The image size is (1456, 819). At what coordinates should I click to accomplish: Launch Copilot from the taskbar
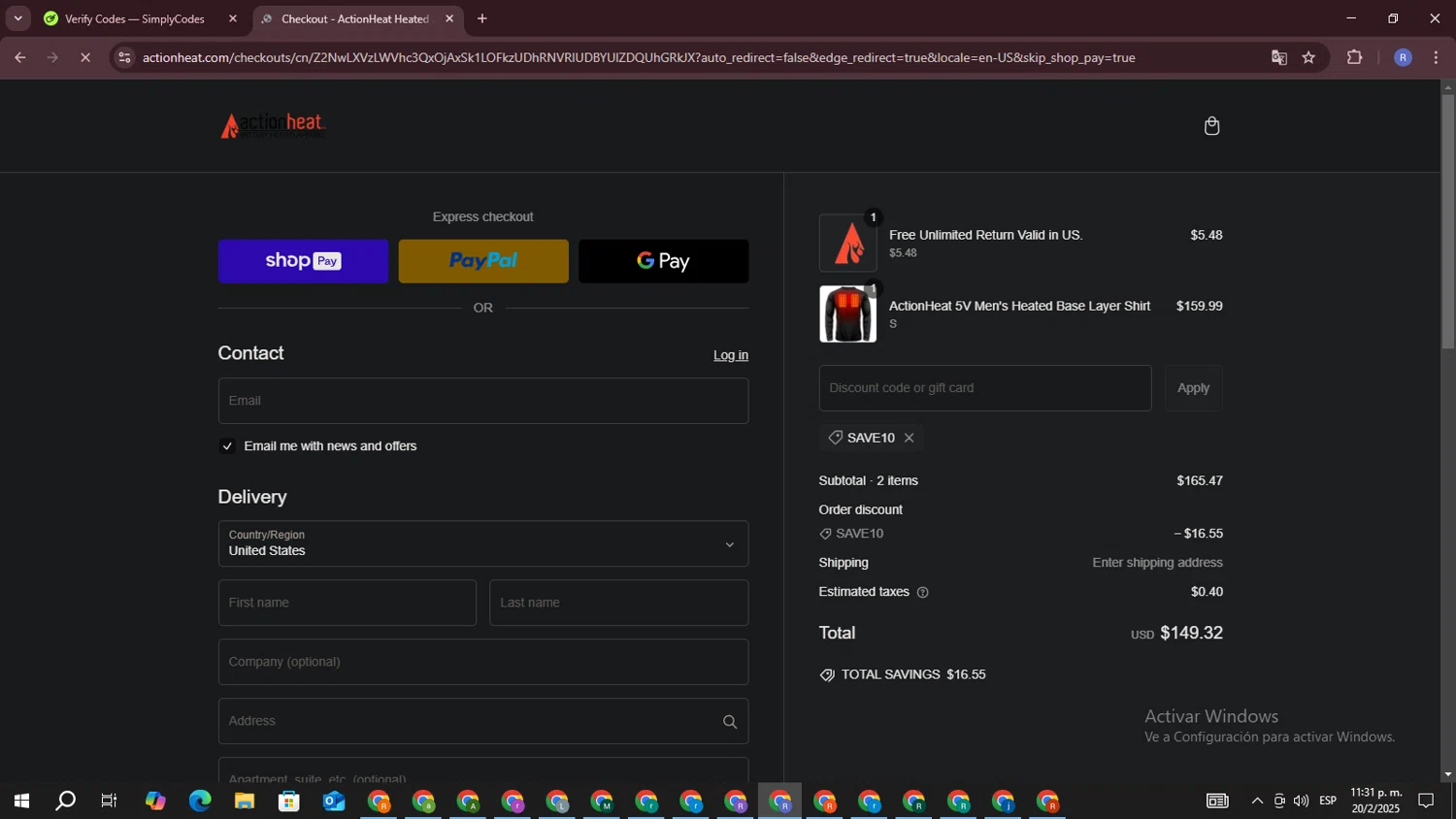pos(155,801)
